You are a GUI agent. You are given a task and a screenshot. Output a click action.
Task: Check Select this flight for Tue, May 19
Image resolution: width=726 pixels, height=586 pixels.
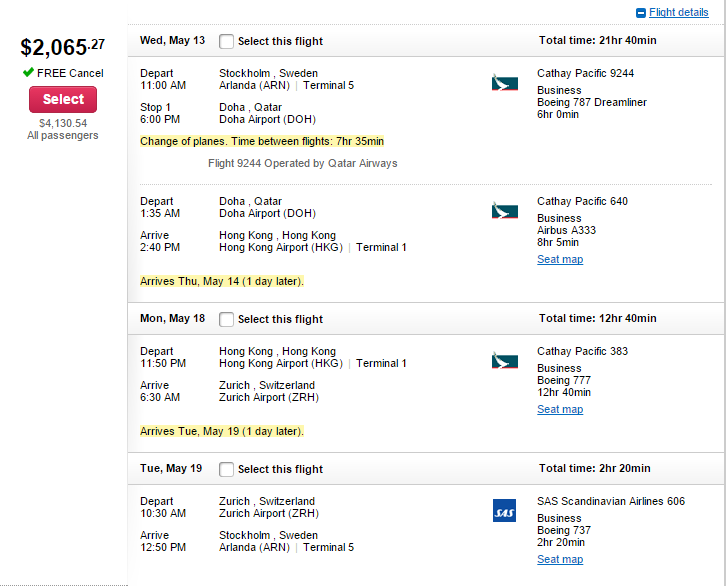pos(227,469)
